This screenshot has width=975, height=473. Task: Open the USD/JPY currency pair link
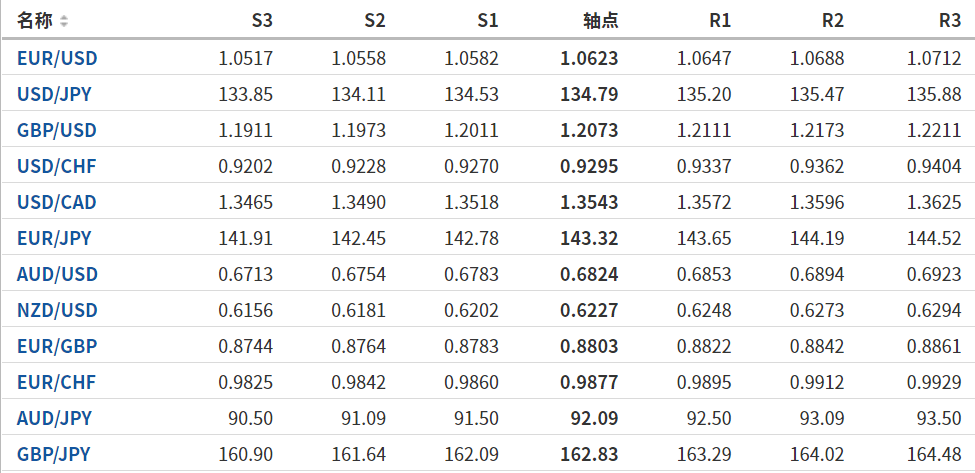(56, 95)
